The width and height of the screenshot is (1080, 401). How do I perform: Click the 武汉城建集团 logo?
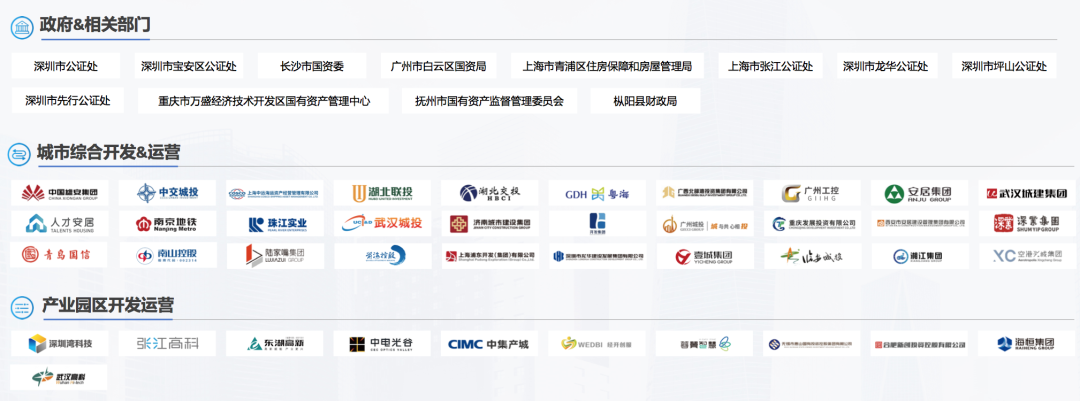tap(1027, 193)
